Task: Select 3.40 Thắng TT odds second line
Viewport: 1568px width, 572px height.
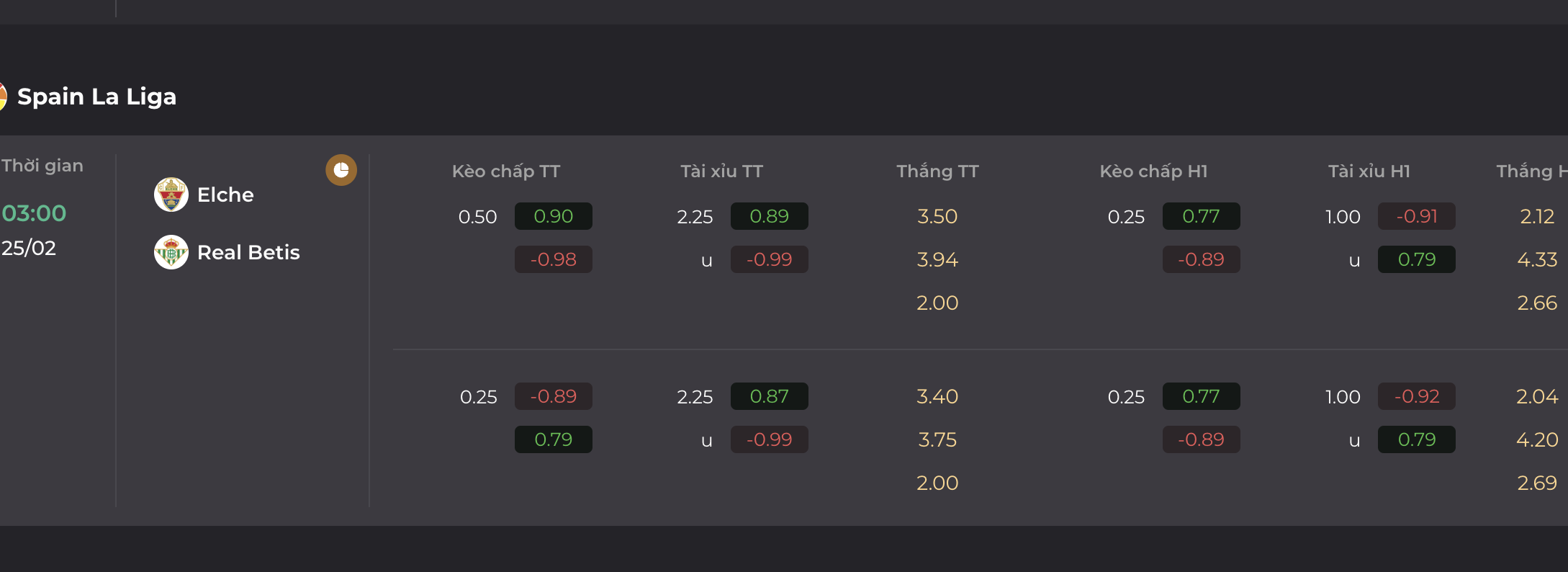Action: tap(937, 396)
